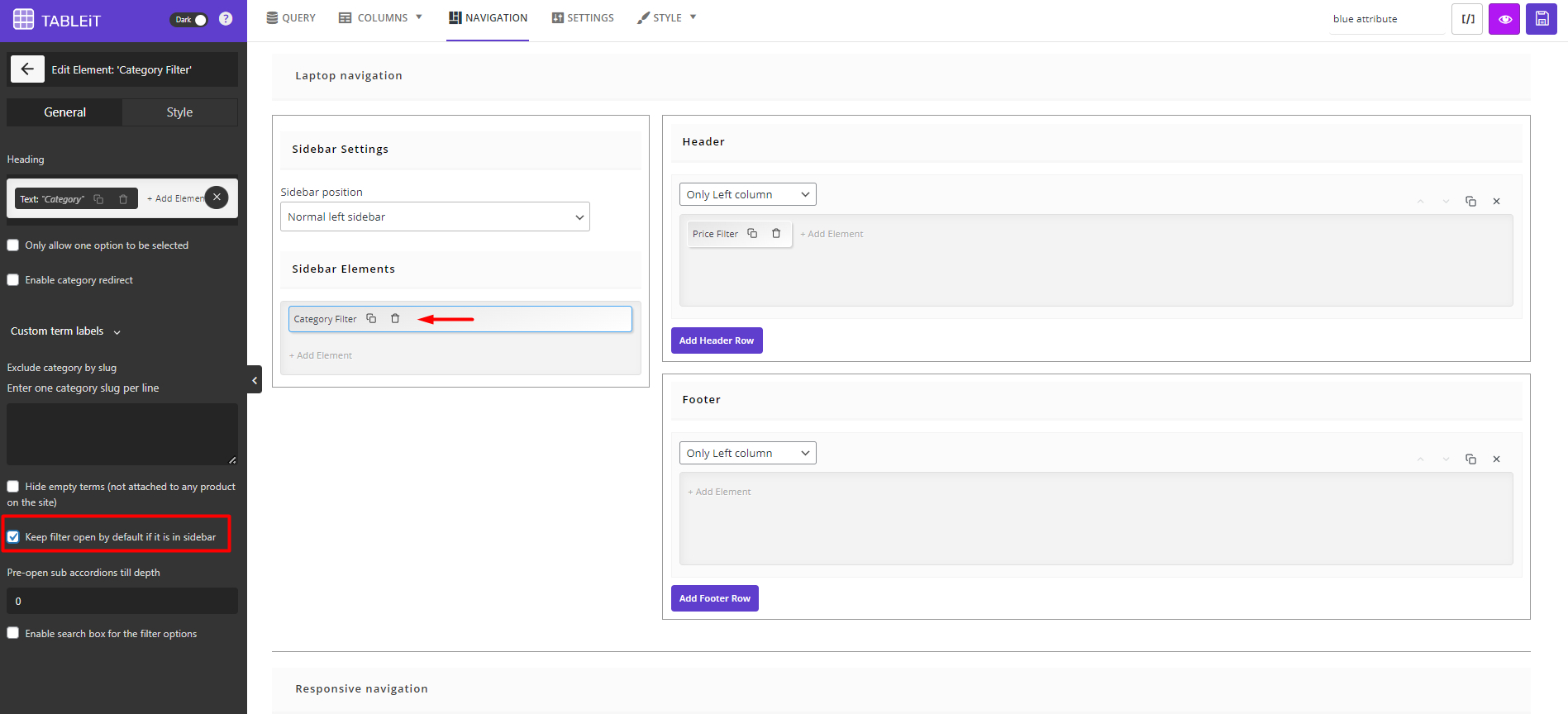Click the Responsive navigation heading
This screenshot has width=1568, height=714.
[x=362, y=688]
